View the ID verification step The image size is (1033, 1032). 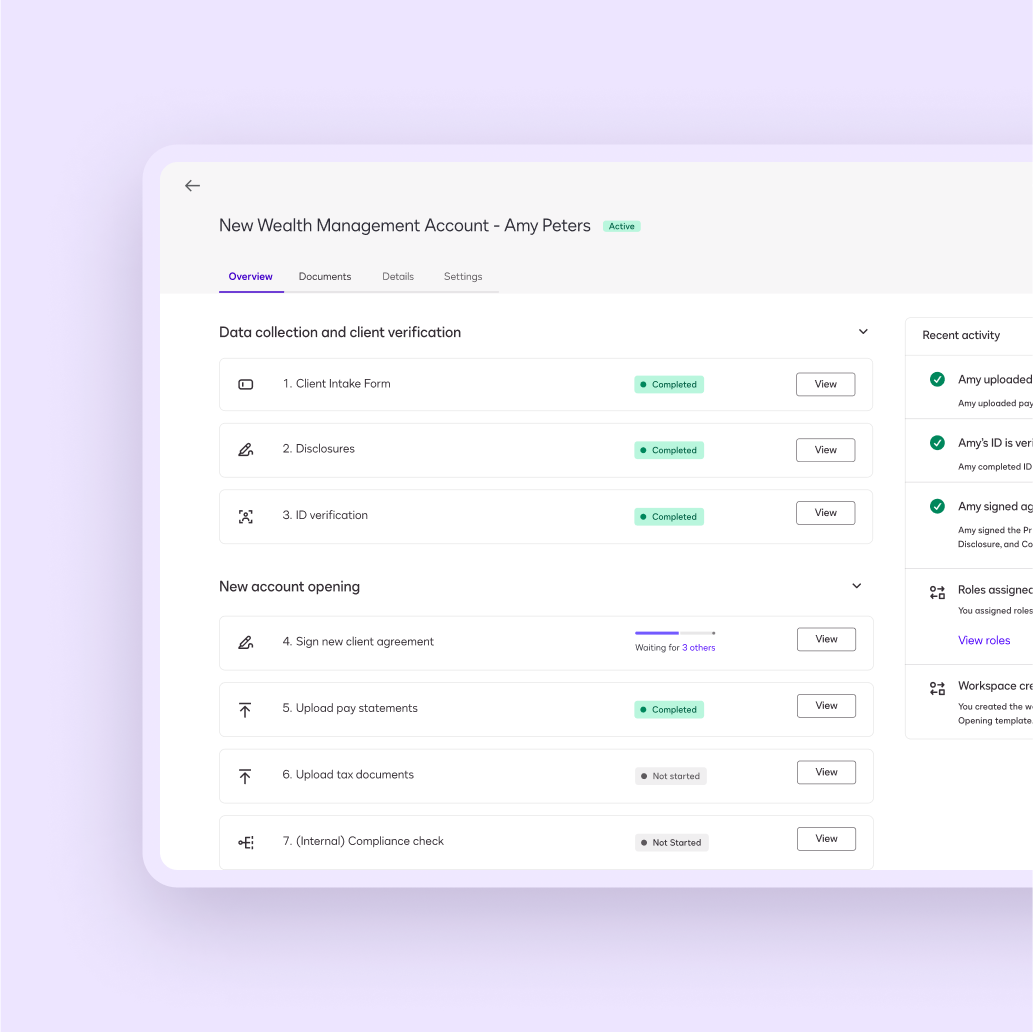point(825,513)
